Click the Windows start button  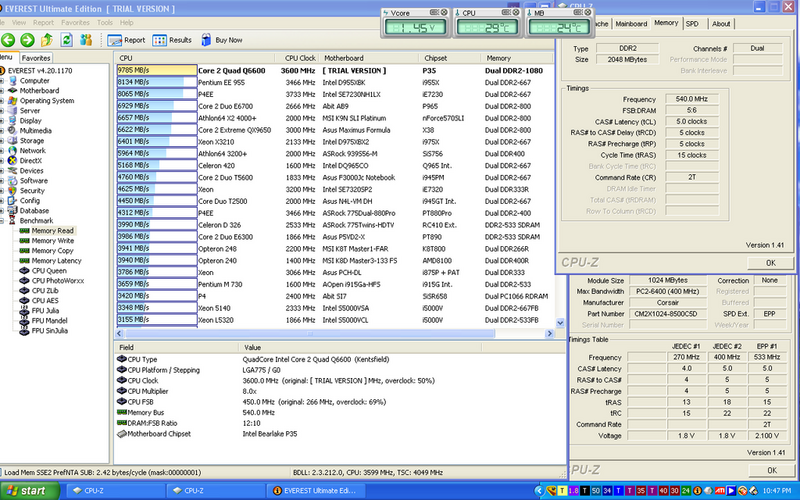click(x=30, y=490)
